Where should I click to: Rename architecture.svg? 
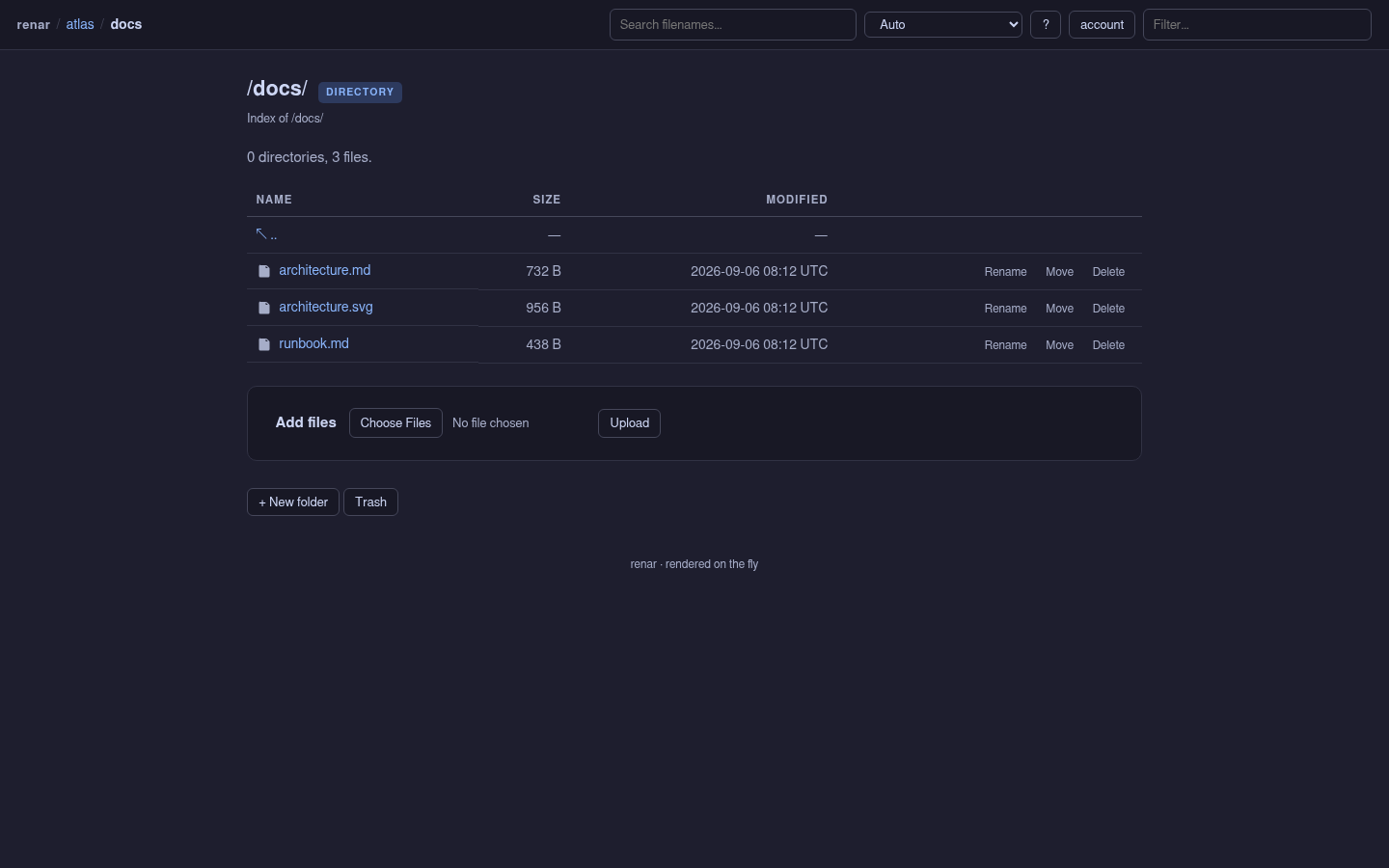coord(1005,309)
